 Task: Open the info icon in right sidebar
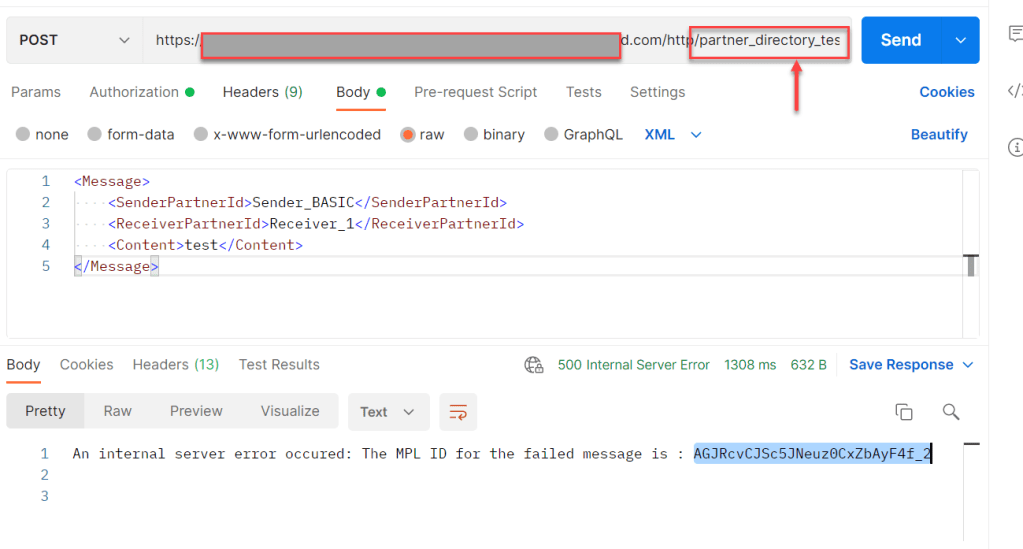pyautogui.click(x=1015, y=148)
